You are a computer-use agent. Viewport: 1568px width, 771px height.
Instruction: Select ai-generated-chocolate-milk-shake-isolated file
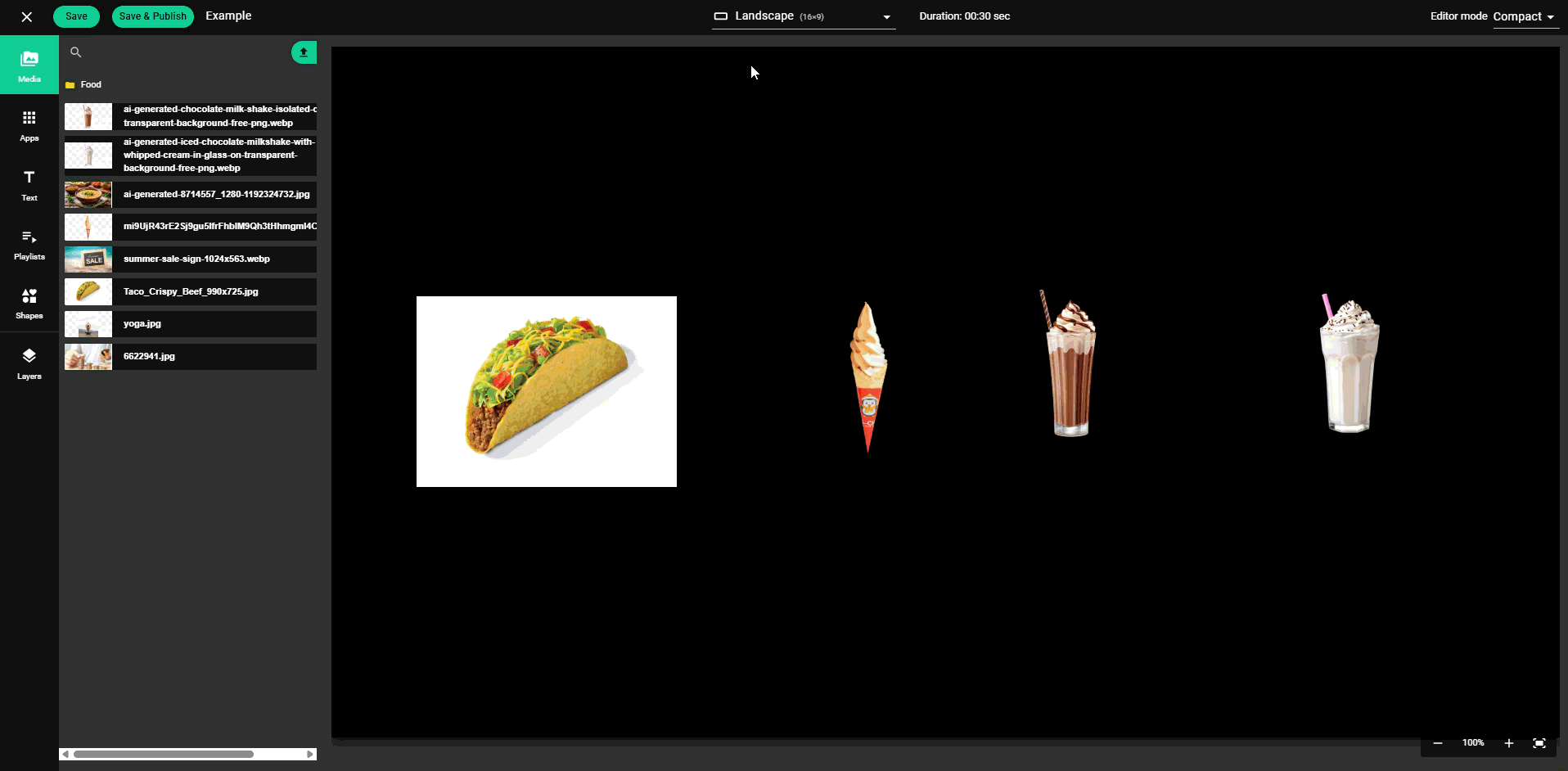point(191,116)
